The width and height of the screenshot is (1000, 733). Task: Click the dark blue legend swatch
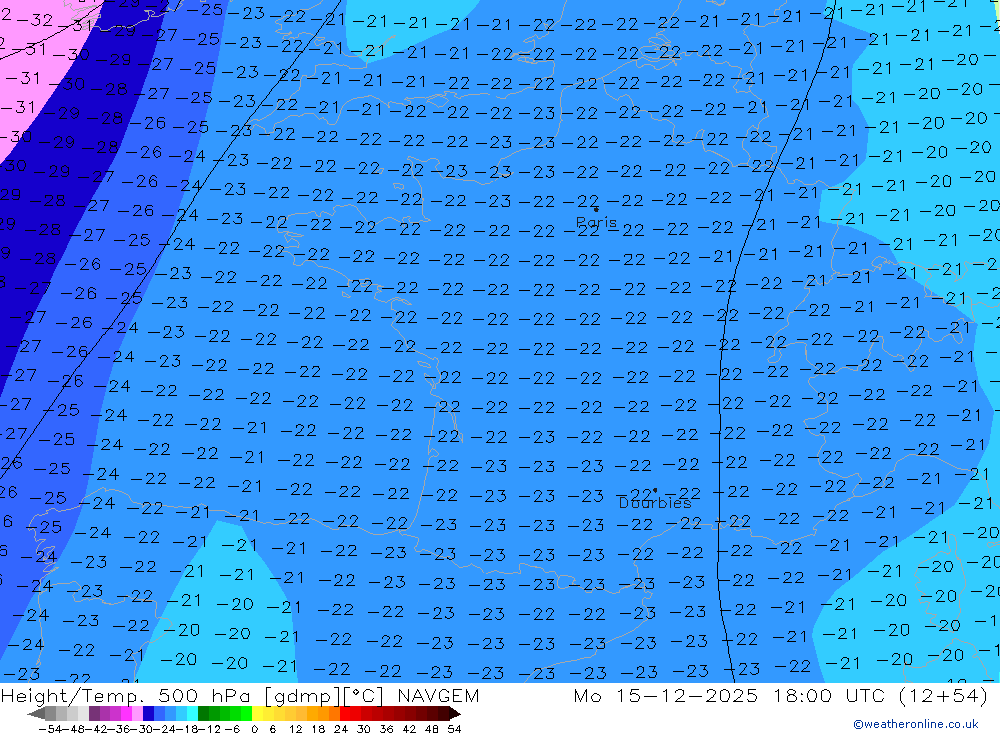pyautogui.click(x=148, y=714)
